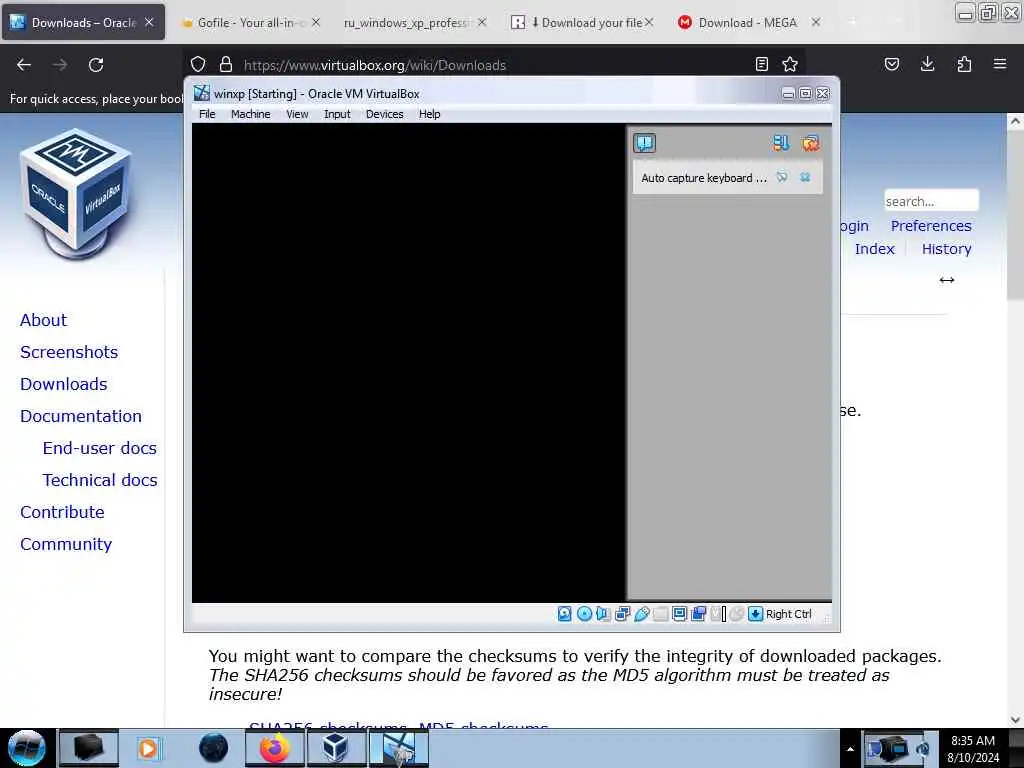The image size is (1024, 768).
Task: Reload the page in Firefox
Action: [x=96, y=65]
